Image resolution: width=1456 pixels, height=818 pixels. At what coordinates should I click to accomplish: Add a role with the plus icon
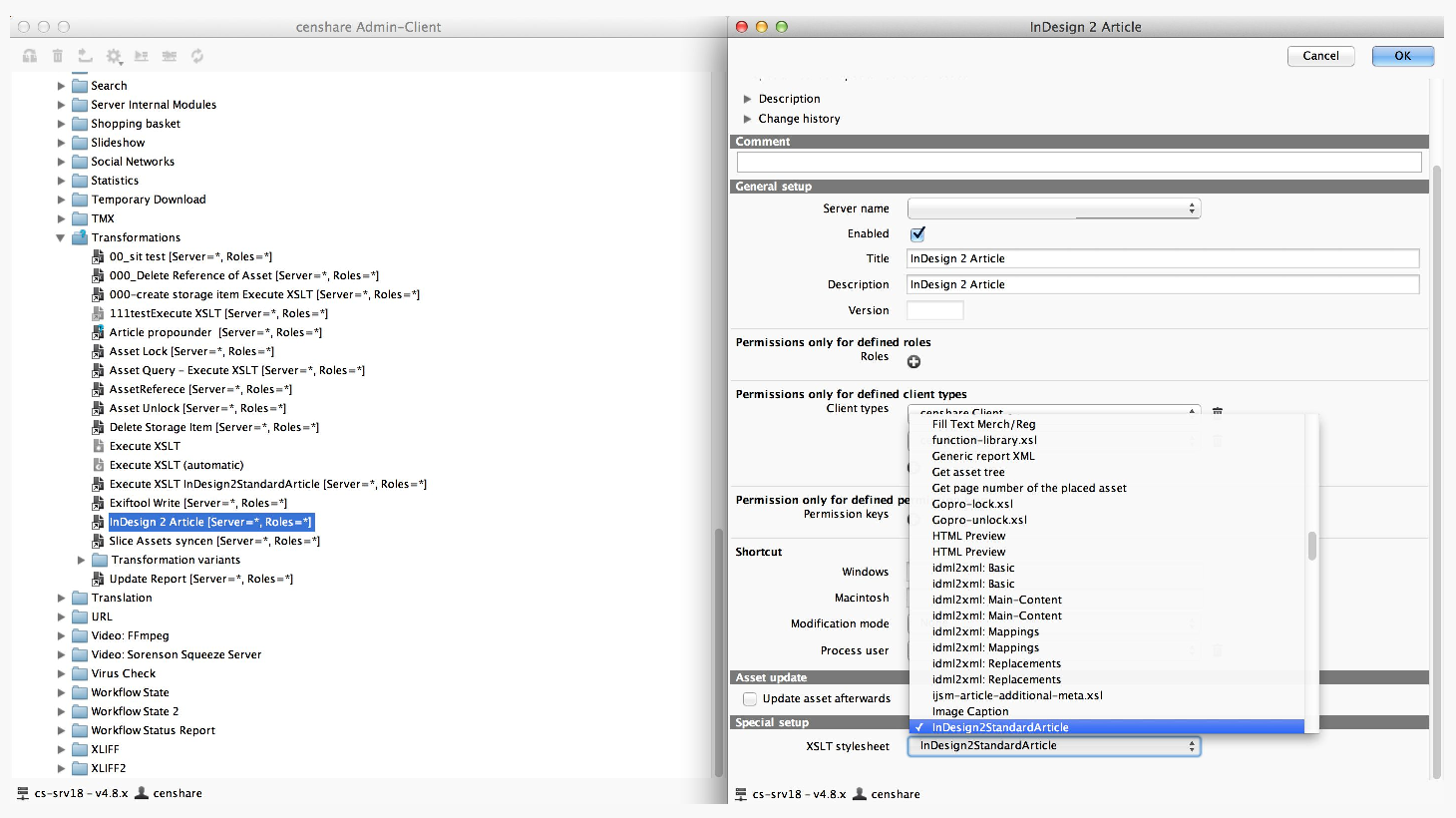(913, 361)
